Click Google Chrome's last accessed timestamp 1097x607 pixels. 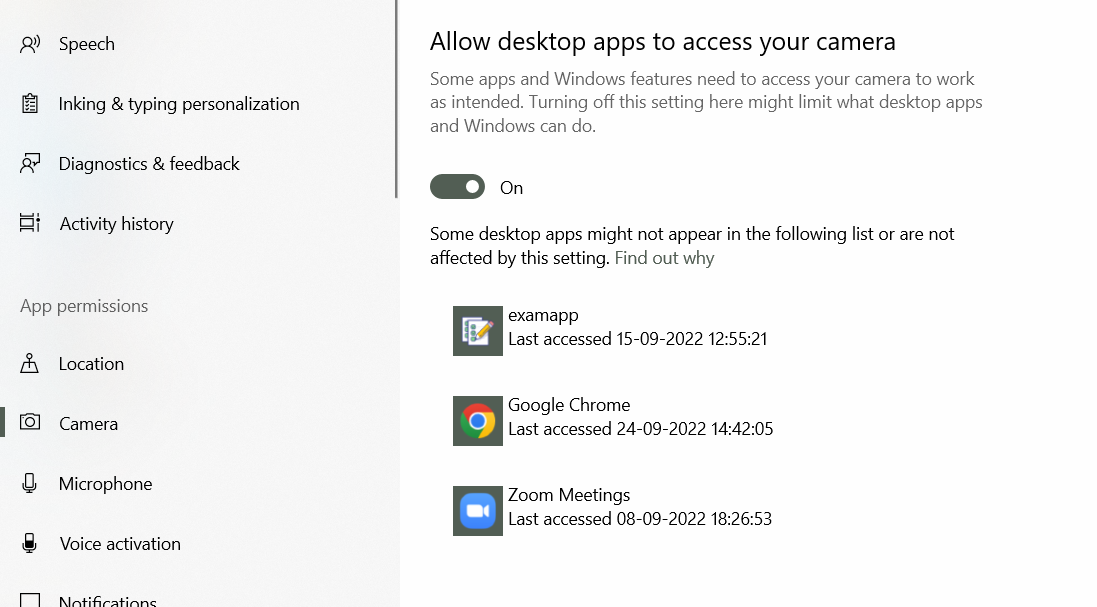pyautogui.click(x=640, y=429)
